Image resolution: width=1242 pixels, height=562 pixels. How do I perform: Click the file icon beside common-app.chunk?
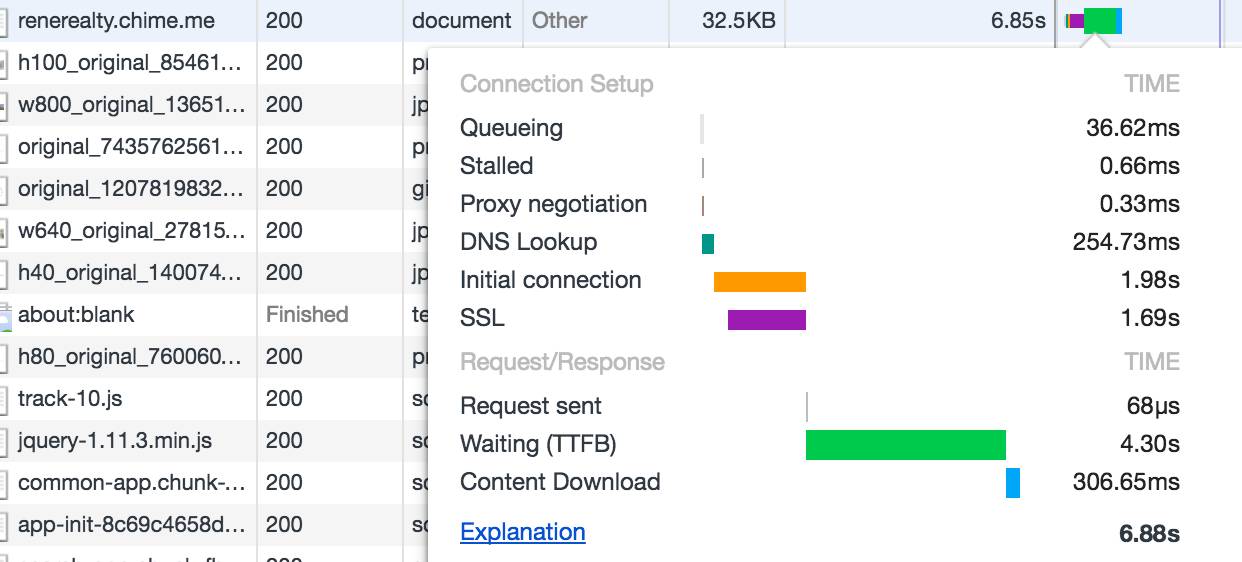tap(4, 483)
